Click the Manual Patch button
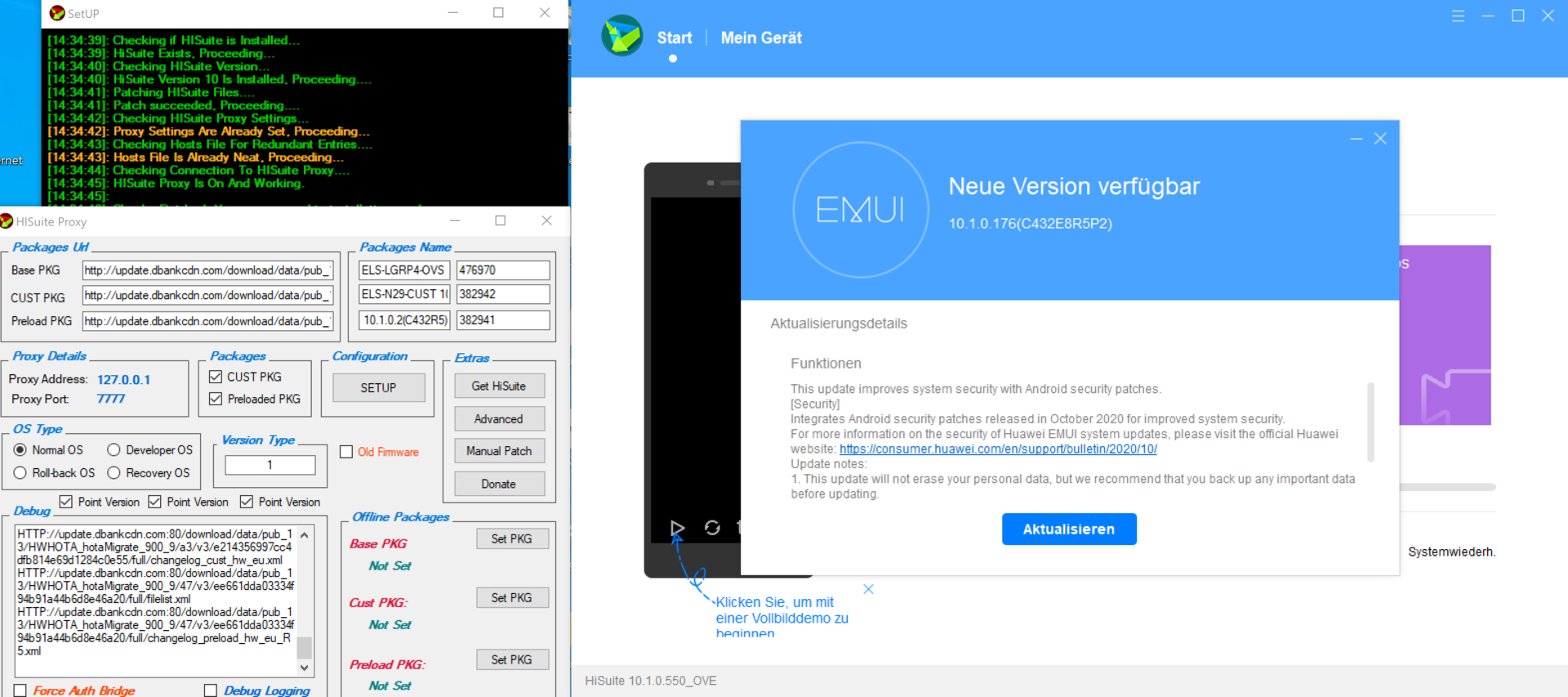The width and height of the screenshot is (1568, 697). point(499,451)
